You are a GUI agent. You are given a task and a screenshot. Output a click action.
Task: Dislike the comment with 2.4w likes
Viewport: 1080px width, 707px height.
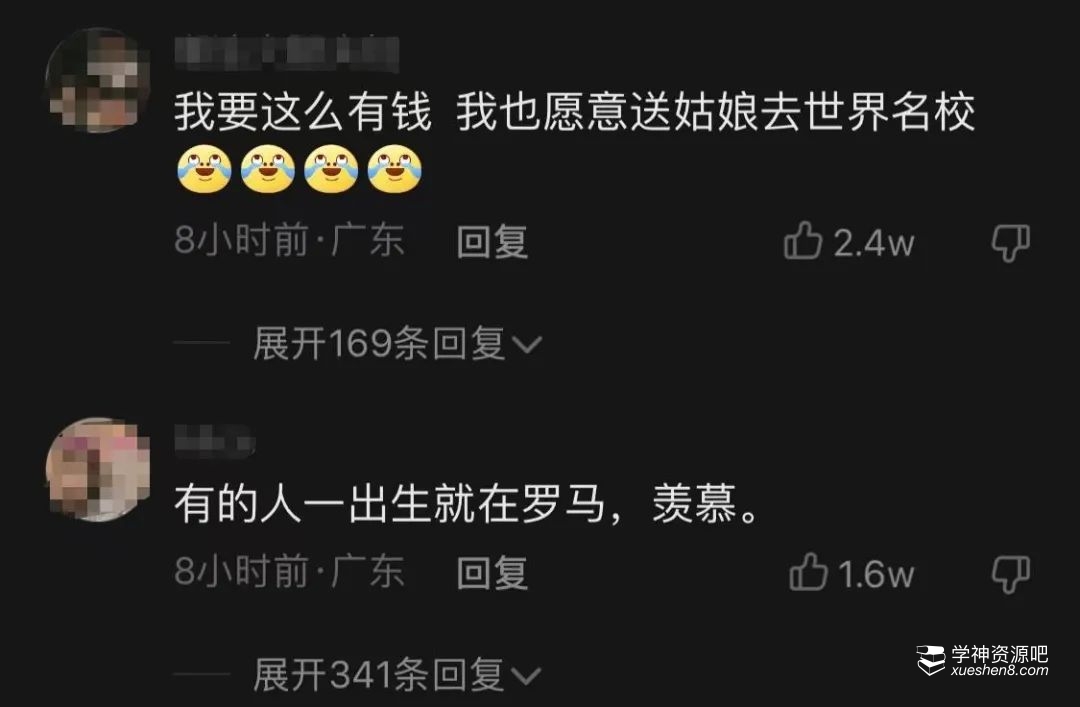point(1010,243)
